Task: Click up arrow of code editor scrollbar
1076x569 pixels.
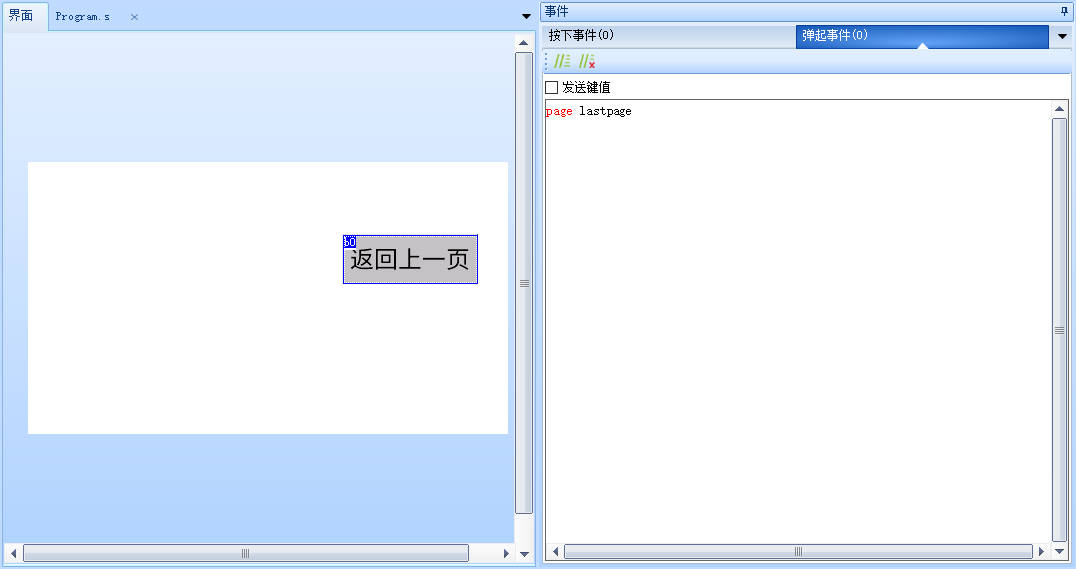Action: tap(1059, 109)
